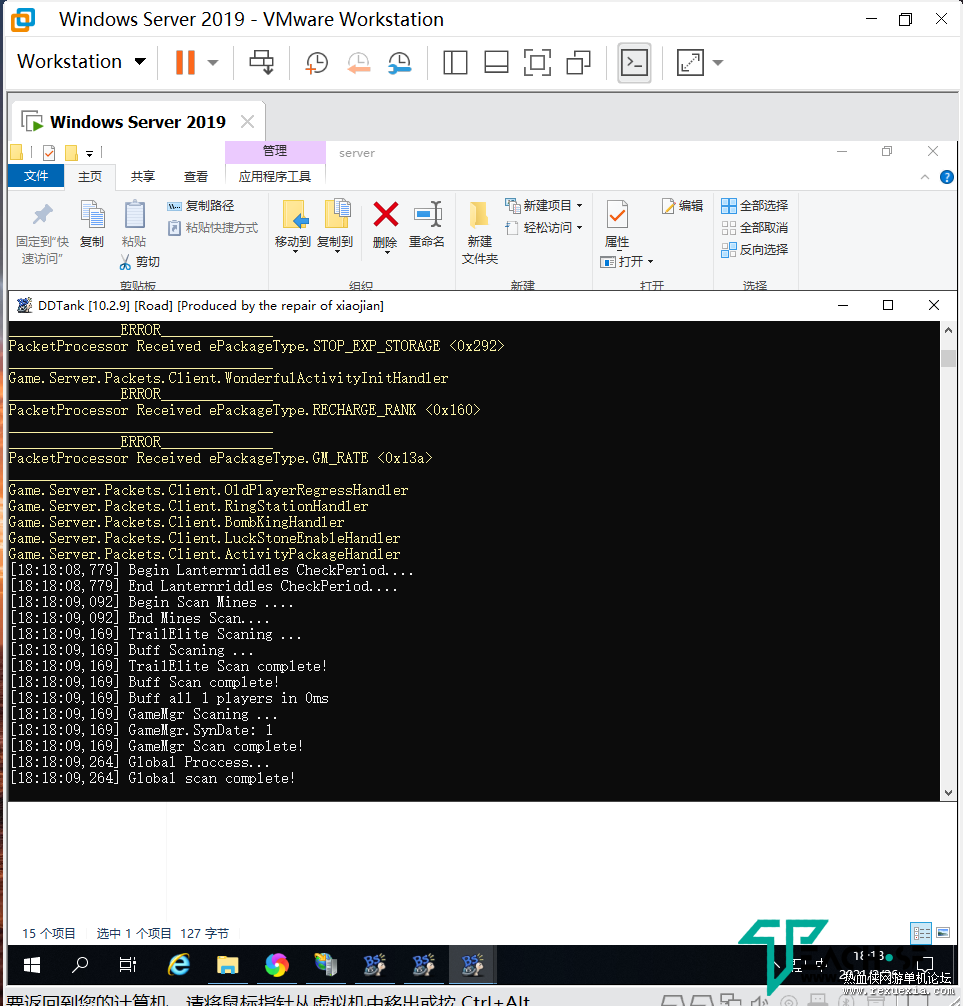Click Copy Path (复制路径) button

coord(201,205)
